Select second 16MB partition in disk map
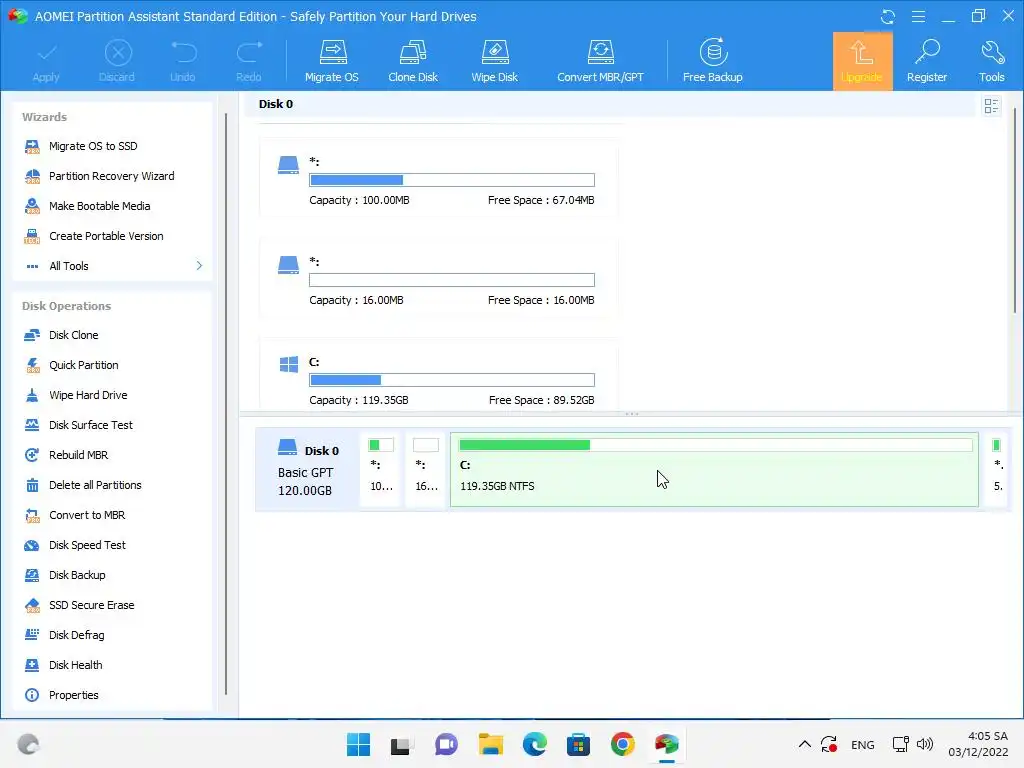This screenshot has height=768, width=1024. pos(426,470)
